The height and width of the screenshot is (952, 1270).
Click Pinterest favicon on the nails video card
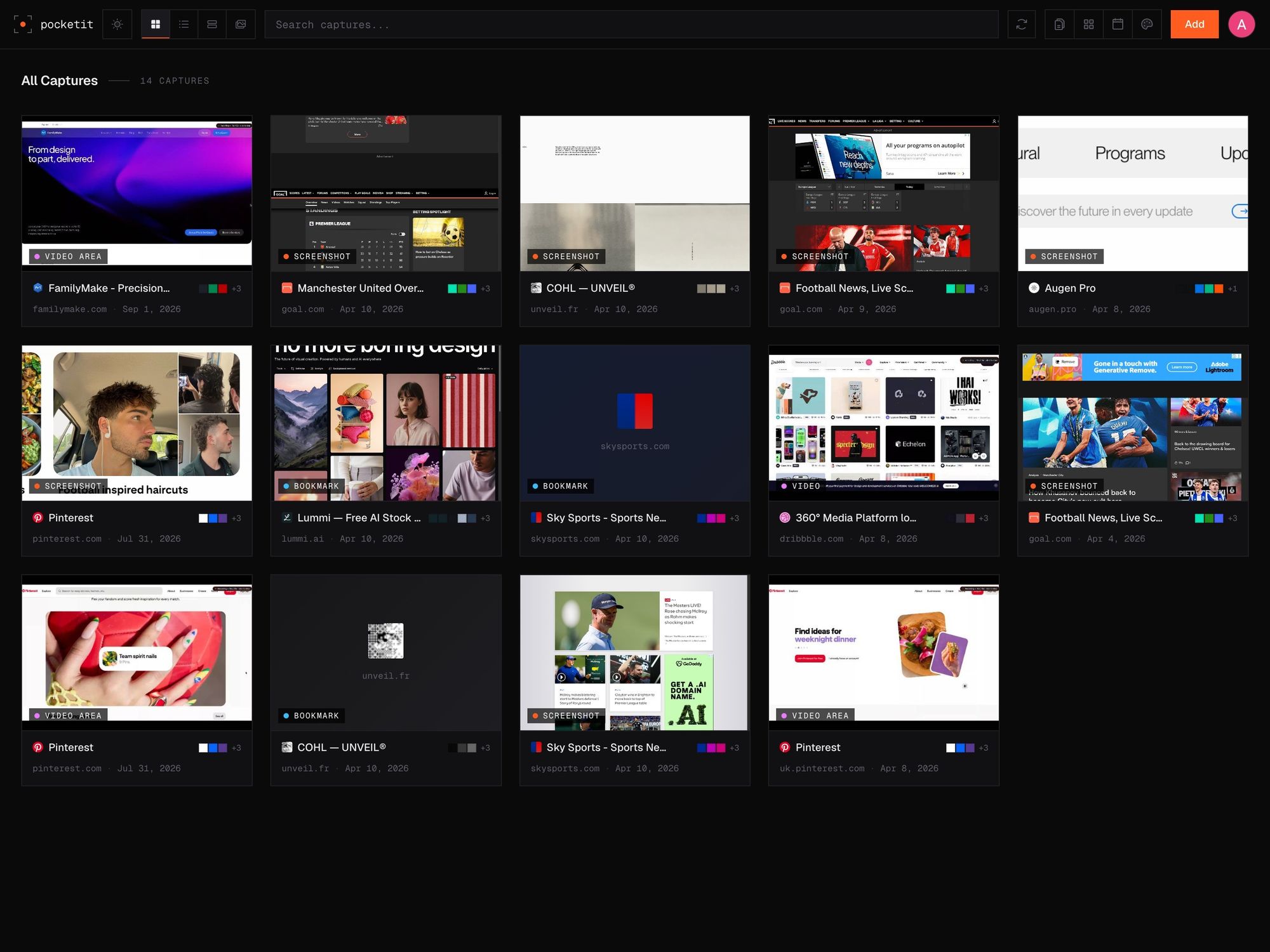coord(37,747)
